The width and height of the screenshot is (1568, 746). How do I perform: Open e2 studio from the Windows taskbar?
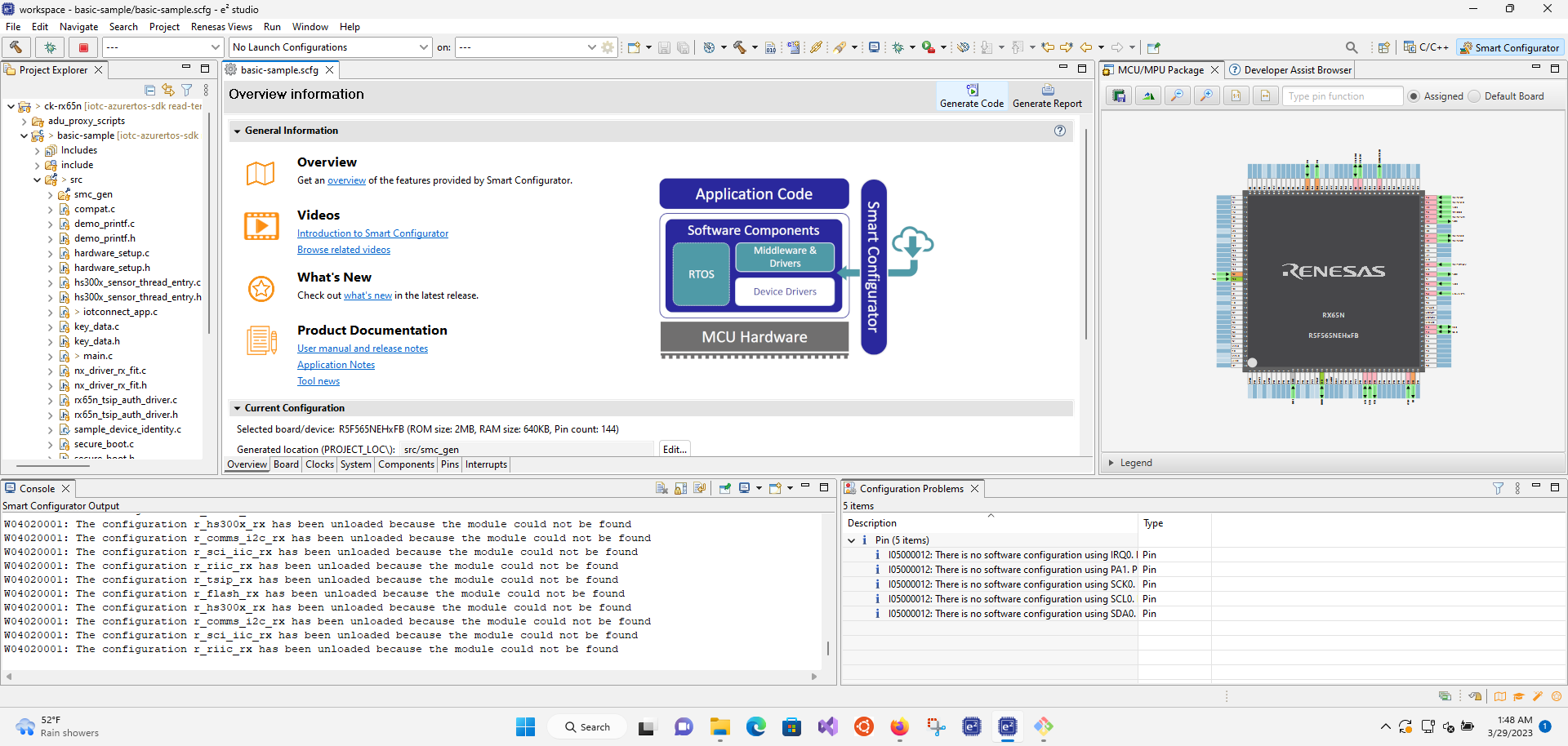click(x=1008, y=726)
